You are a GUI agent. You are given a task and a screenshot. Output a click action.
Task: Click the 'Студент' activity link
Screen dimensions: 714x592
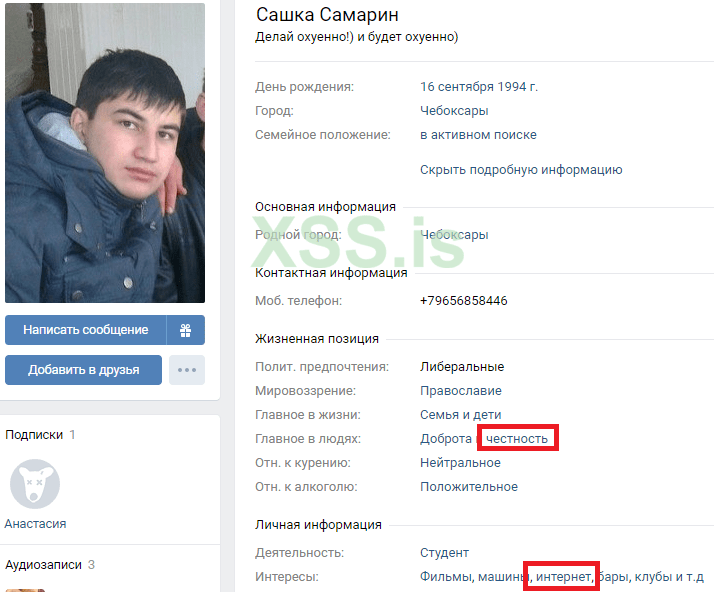(444, 553)
